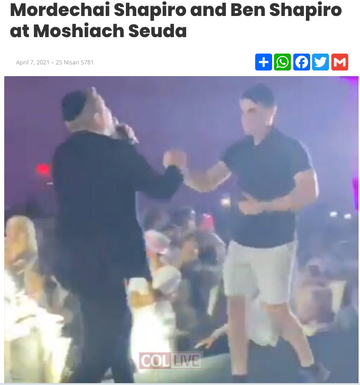The height and width of the screenshot is (385, 360).
Task: Select the April 7, 2021 publication date
Action: pyautogui.click(x=33, y=62)
